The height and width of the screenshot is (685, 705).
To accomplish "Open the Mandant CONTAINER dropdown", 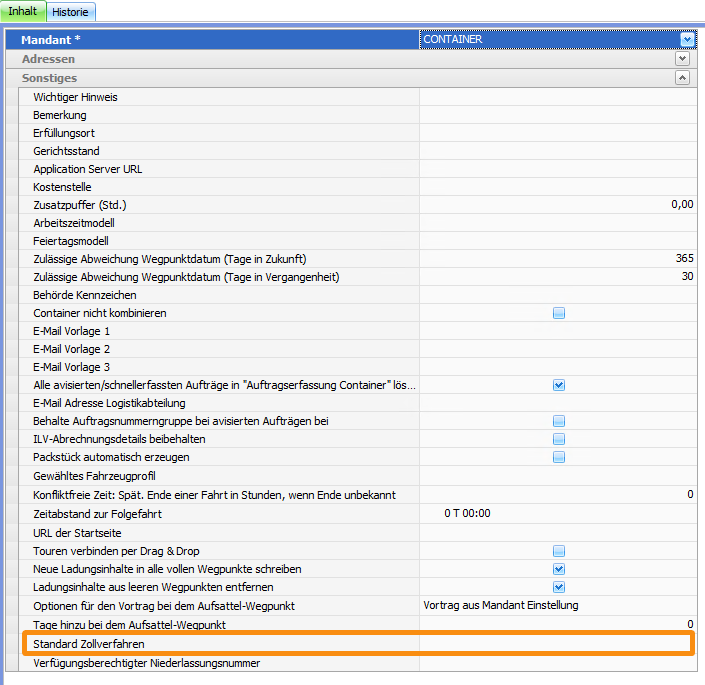I will [687, 40].
